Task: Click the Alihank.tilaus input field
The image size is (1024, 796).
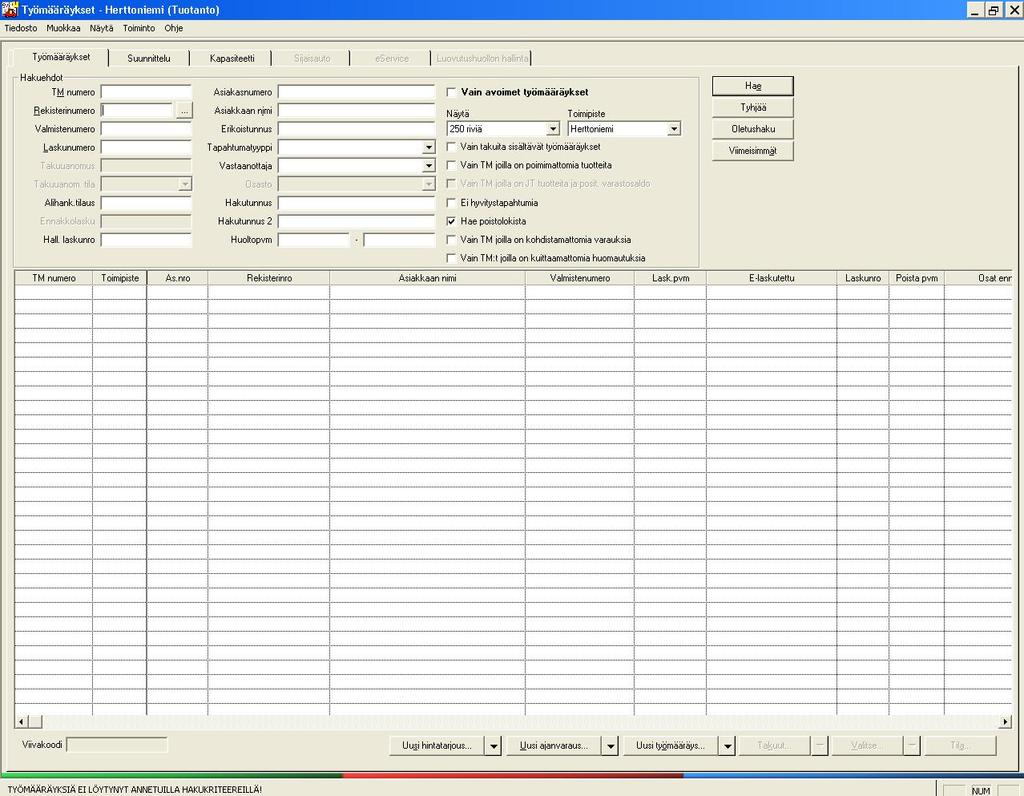Action: pyautogui.click(x=146, y=203)
